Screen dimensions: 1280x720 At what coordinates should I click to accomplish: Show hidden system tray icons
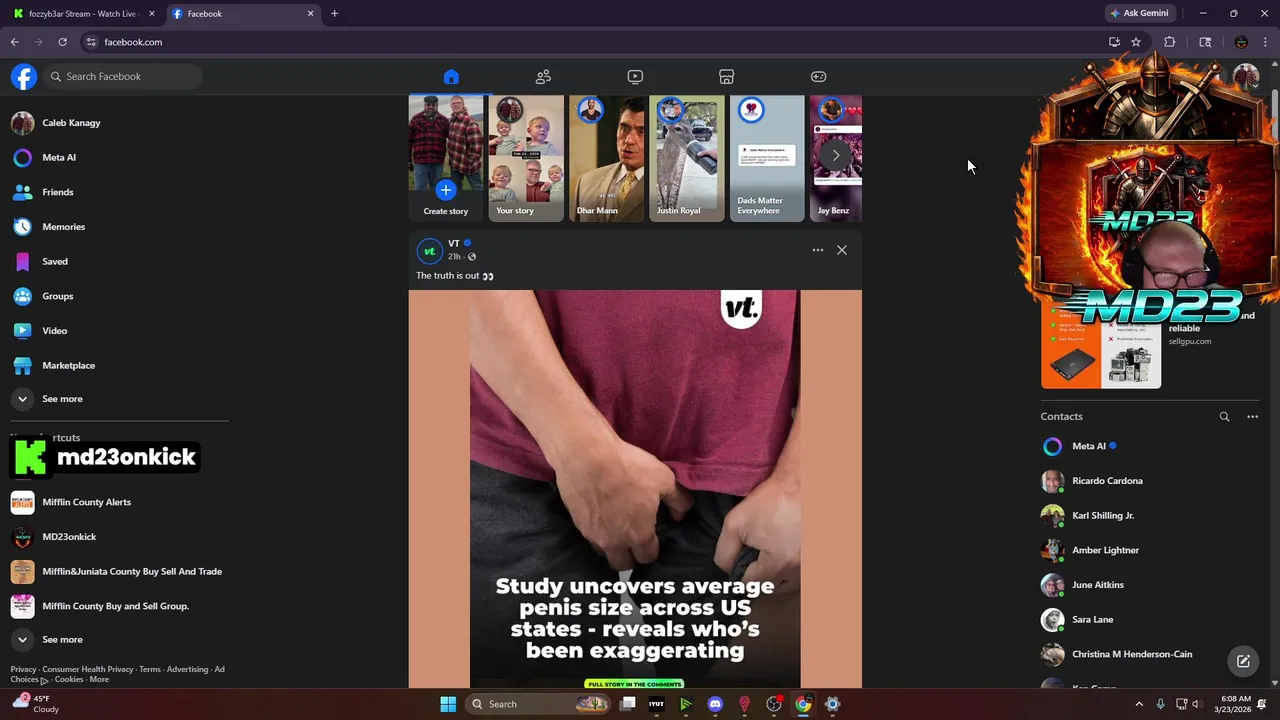coord(1139,704)
